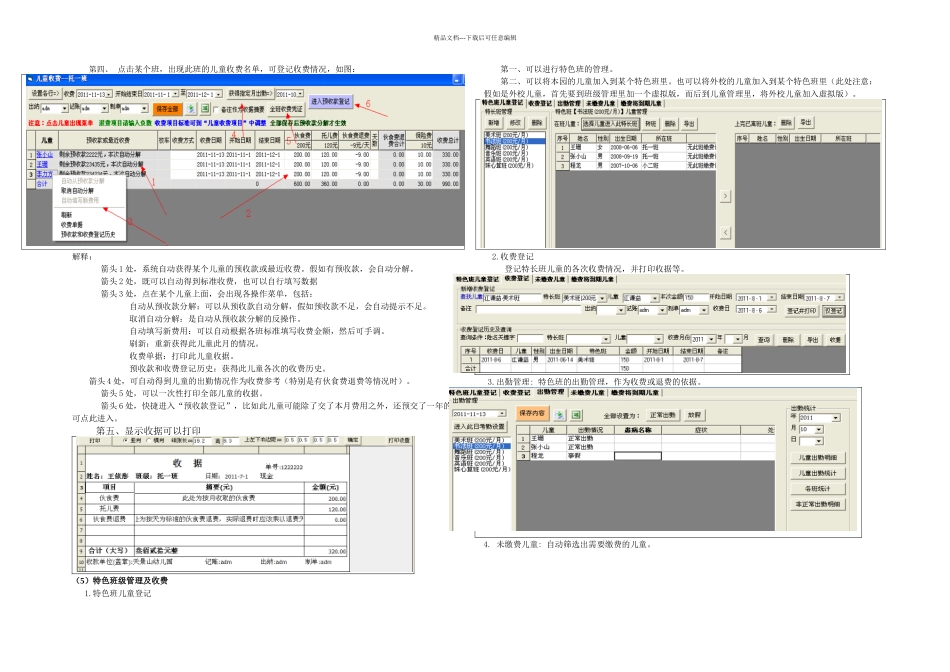The height and width of the screenshot is (672, 950).
Task: Click the 进入预收款登记 button
Action: [x=330, y=101]
